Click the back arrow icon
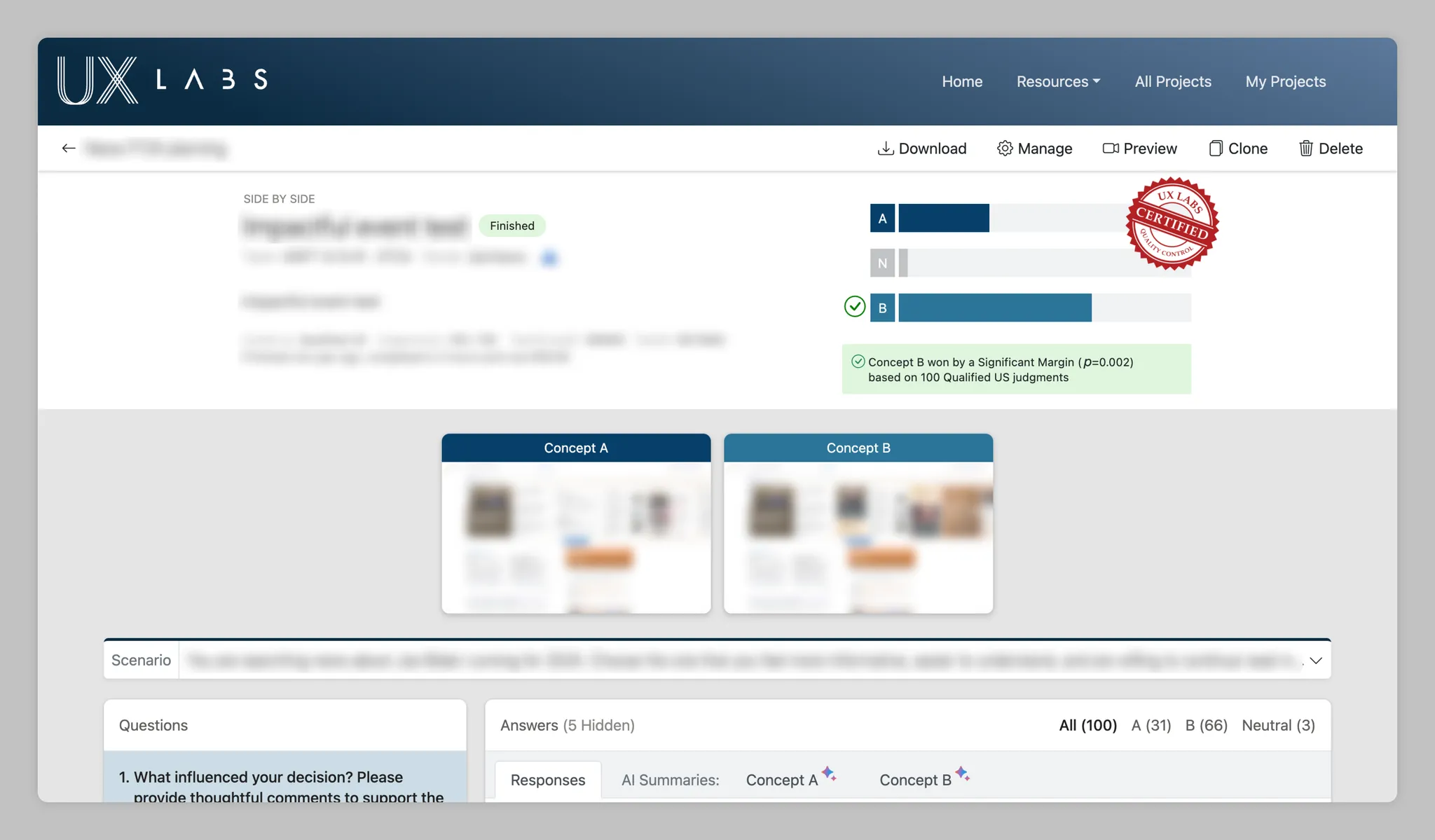The width and height of the screenshot is (1435, 840). pyautogui.click(x=68, y=148)
